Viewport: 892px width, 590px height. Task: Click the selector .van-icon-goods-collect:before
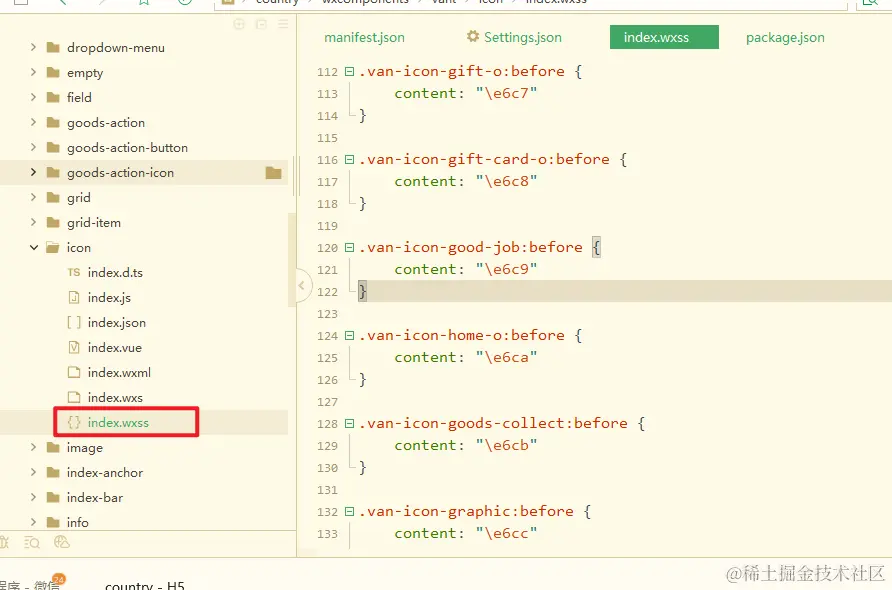point(493,423)
